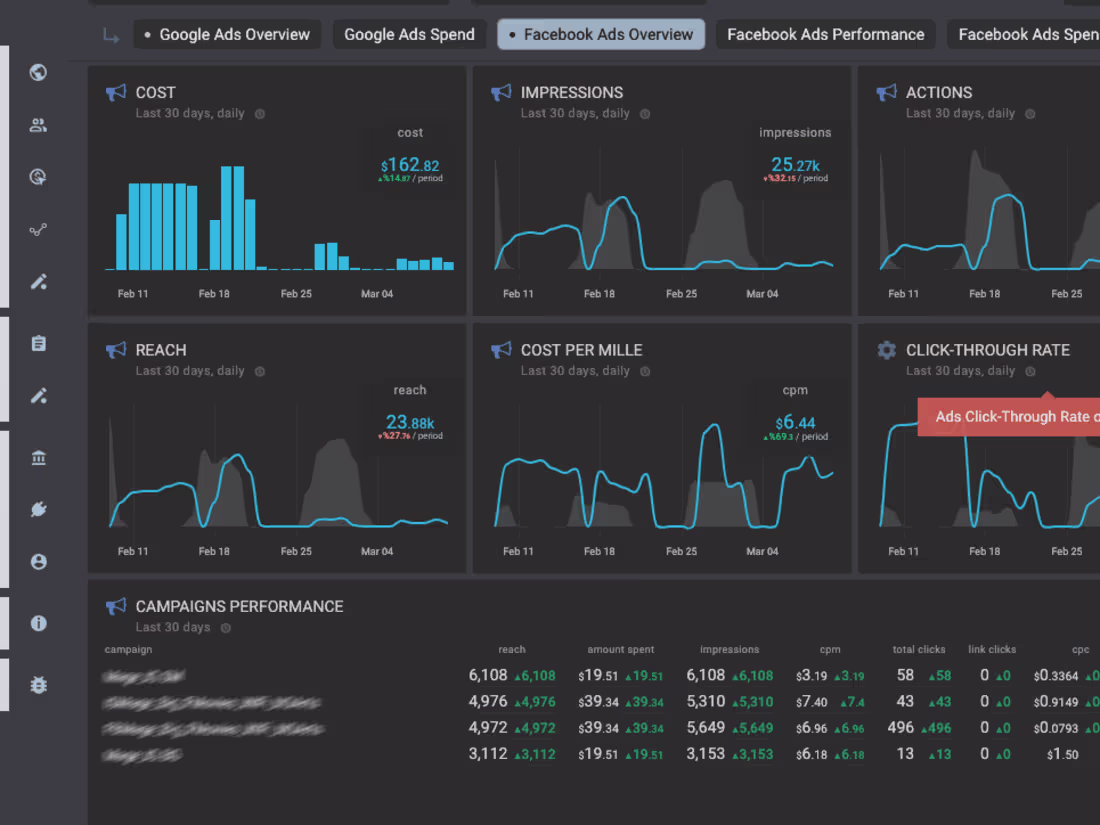
Task: Click the $0.9149 cpc cell
Action: (x=1055, y=702)
